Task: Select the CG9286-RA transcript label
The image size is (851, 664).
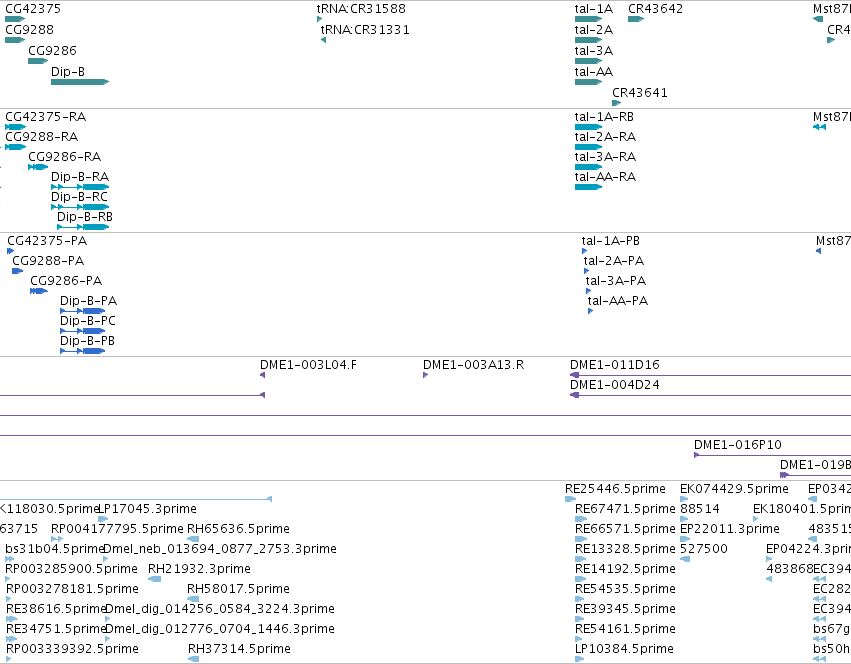Action: coord(65,156)
